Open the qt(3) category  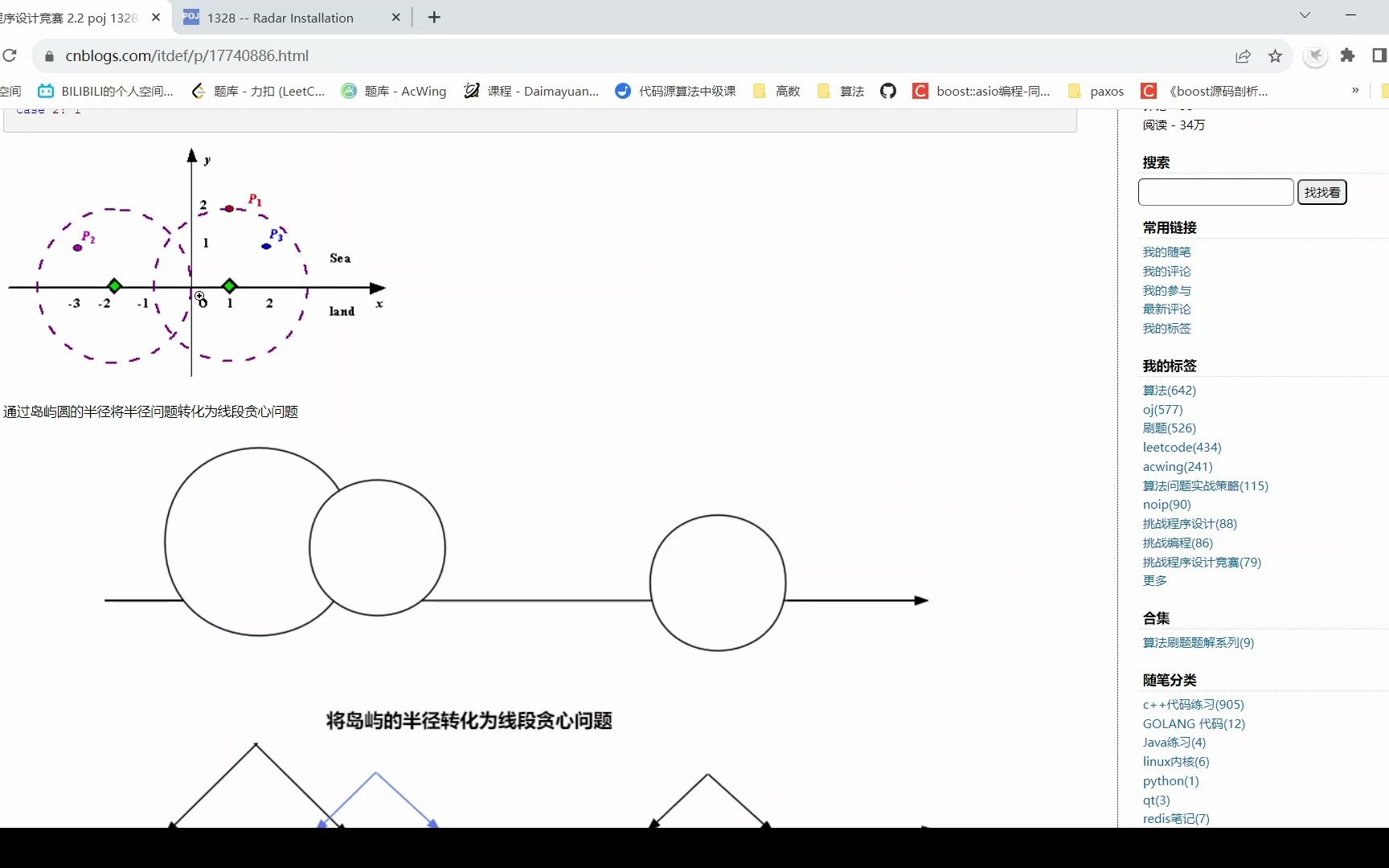pos(1156,800)
